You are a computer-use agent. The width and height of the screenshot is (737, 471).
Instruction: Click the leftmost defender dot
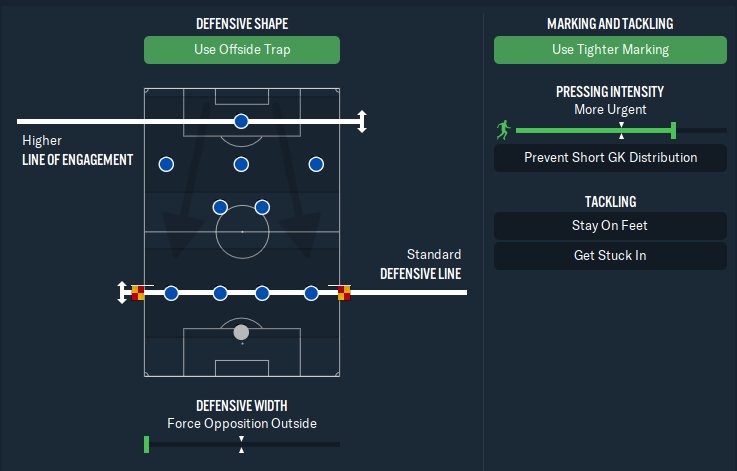171,293
